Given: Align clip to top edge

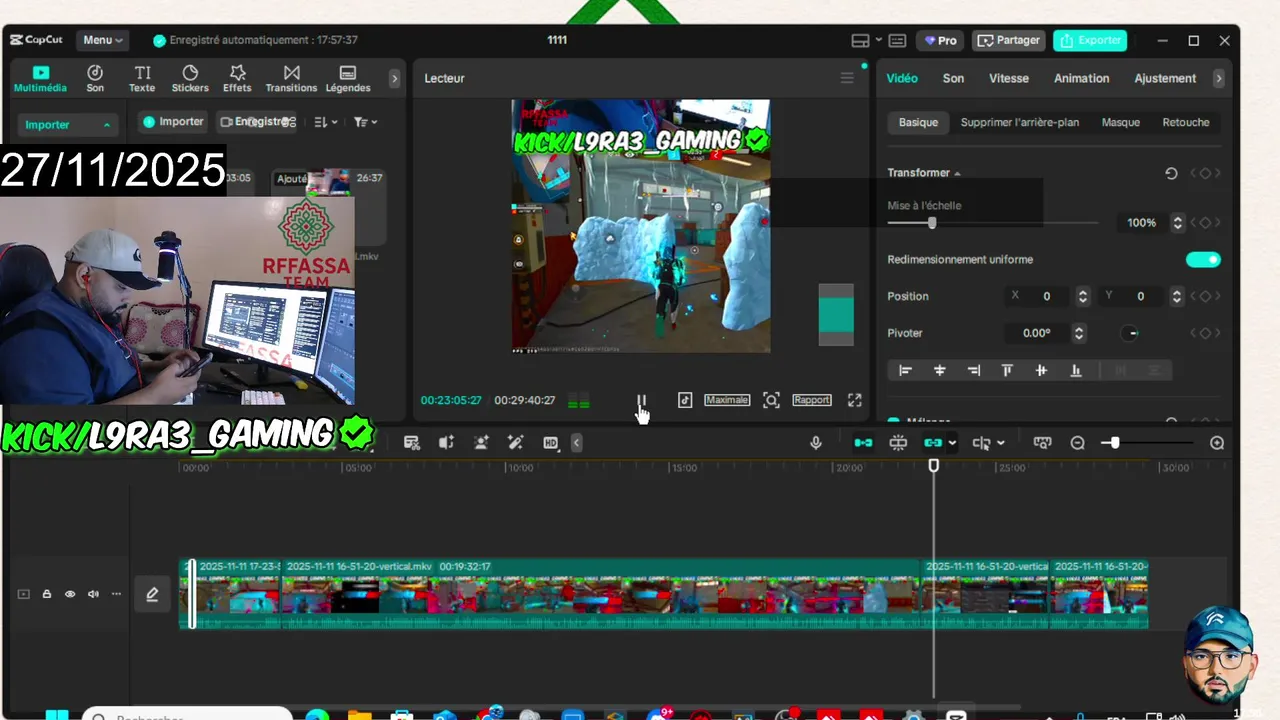Looking at the screenshot, I should (x=1007, y=370).
